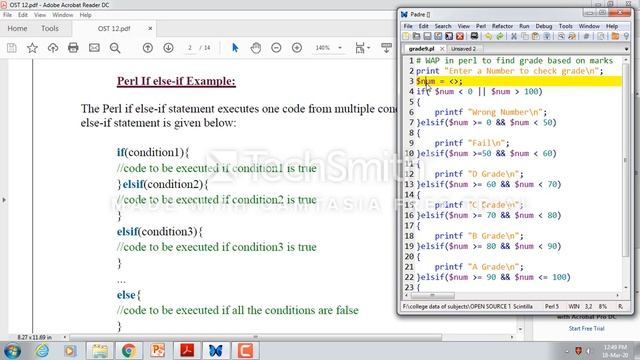640x360 pixels.
Task: Select the grade9.pl tab in Padre
Action: [x=421, y=49]
